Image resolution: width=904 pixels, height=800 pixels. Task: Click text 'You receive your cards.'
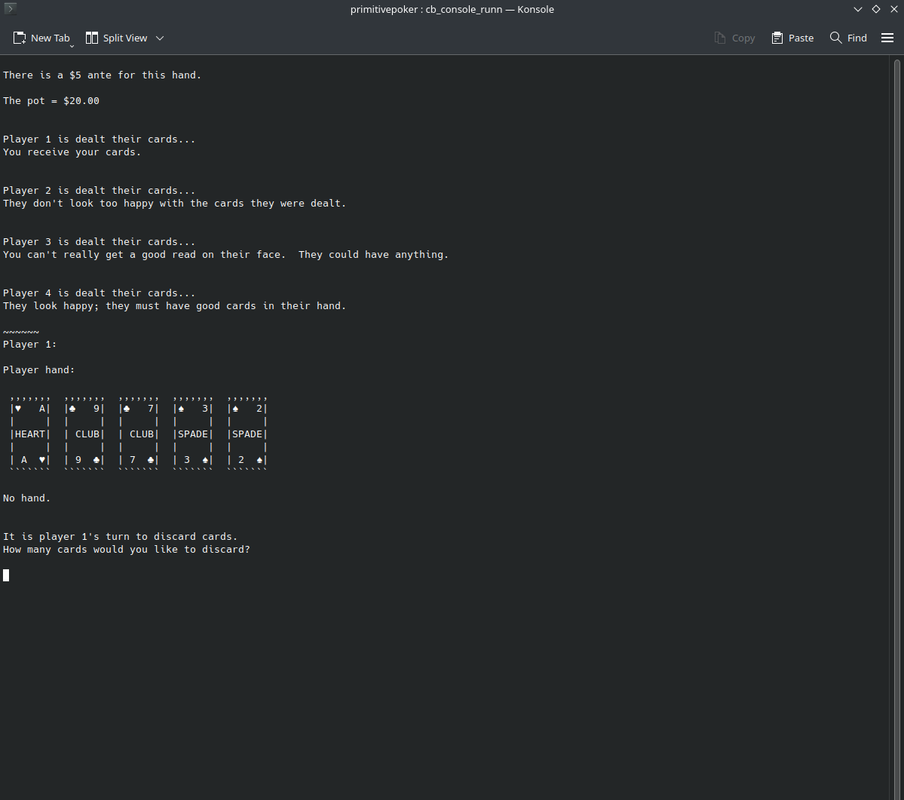click(71, 152)
